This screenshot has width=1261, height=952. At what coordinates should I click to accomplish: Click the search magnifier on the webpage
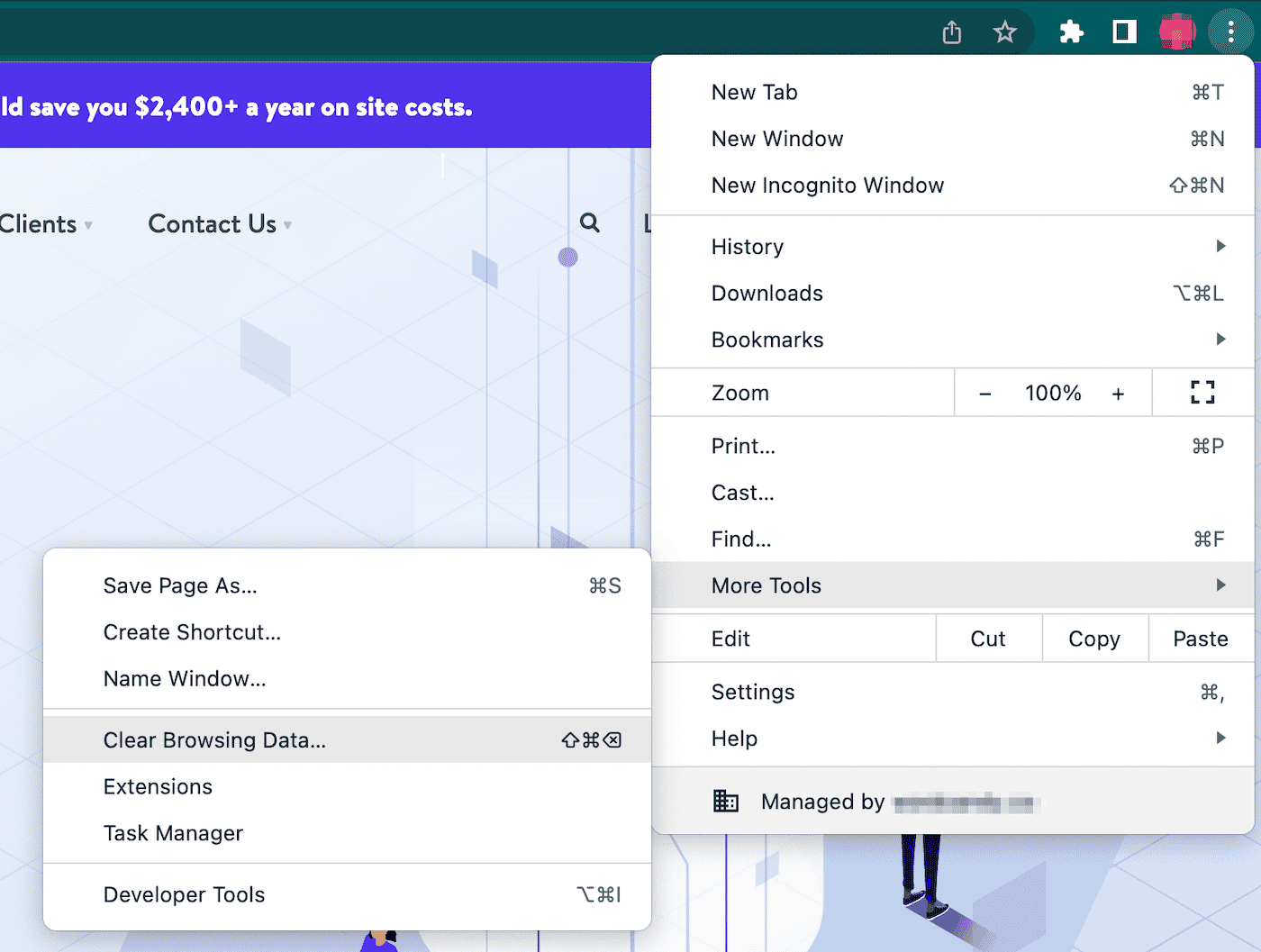589,222
